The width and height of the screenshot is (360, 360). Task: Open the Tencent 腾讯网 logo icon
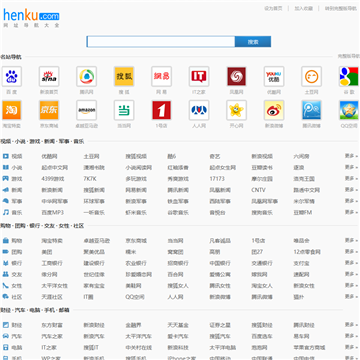[86, 76]
